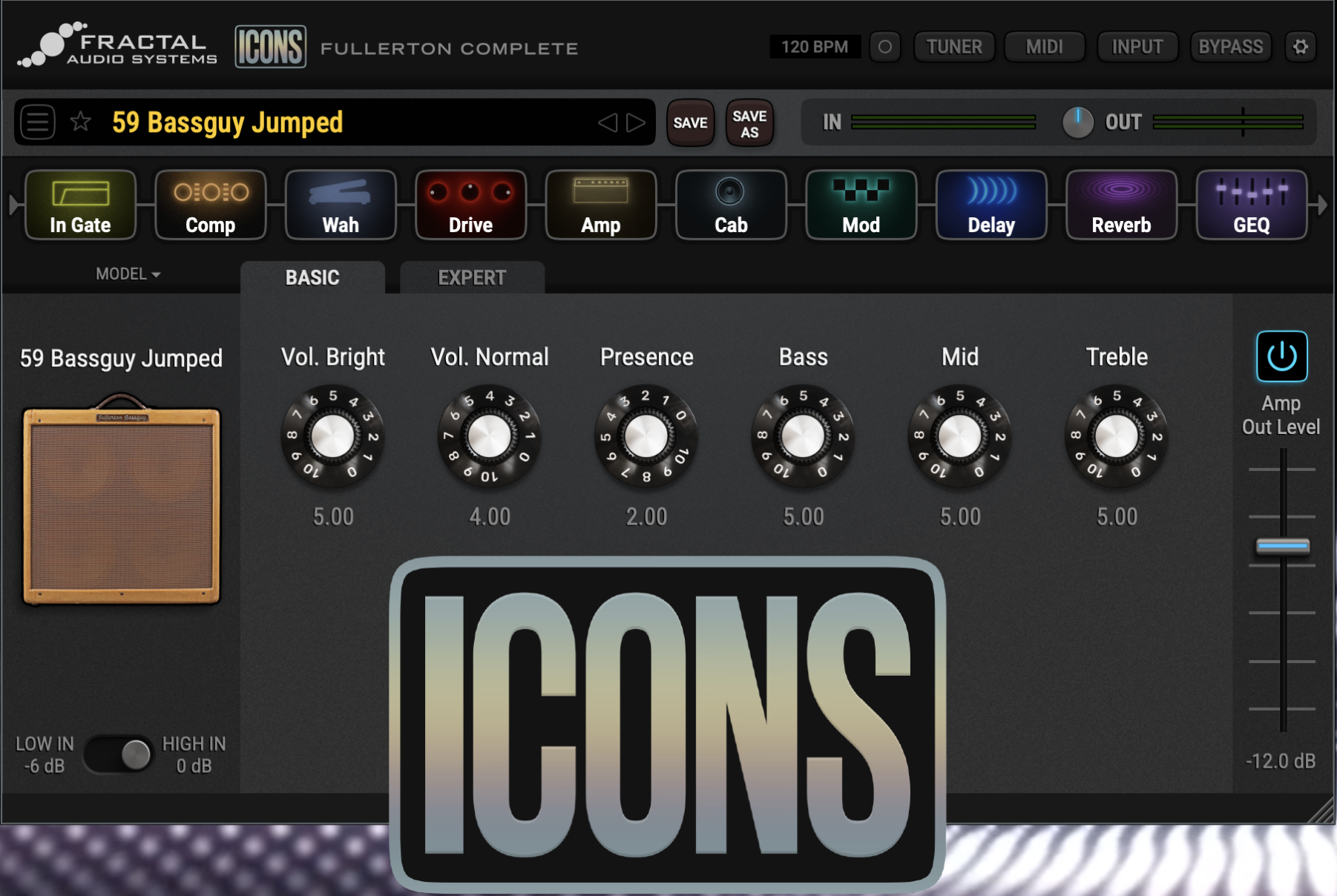This screenshot has height=896, width=1337.
Task: Mark preset as favorite with star
Action: click(x=80, y=122)
